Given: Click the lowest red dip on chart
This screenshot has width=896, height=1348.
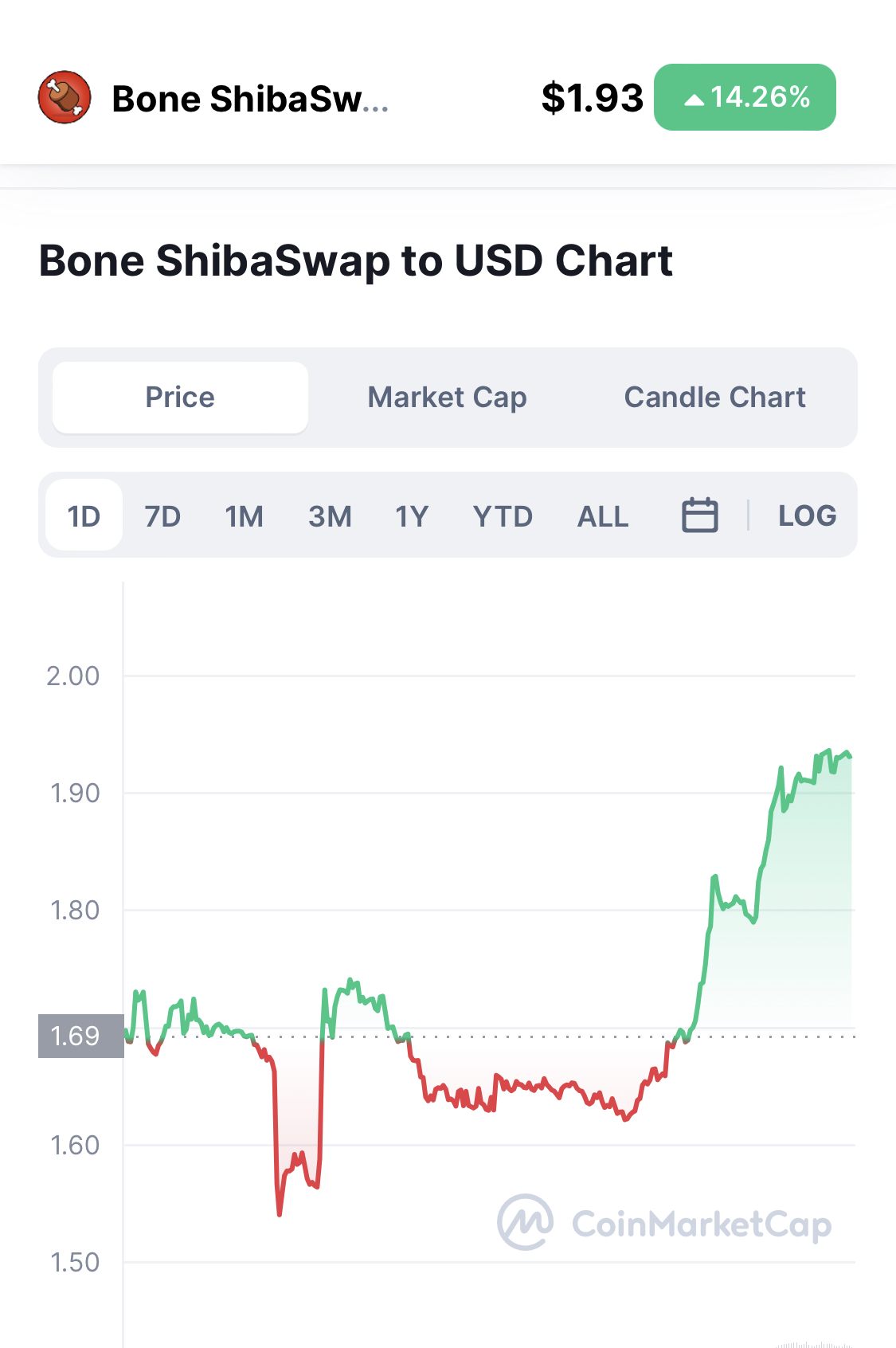Looking at the screenshot, I should pos(280,1212).
